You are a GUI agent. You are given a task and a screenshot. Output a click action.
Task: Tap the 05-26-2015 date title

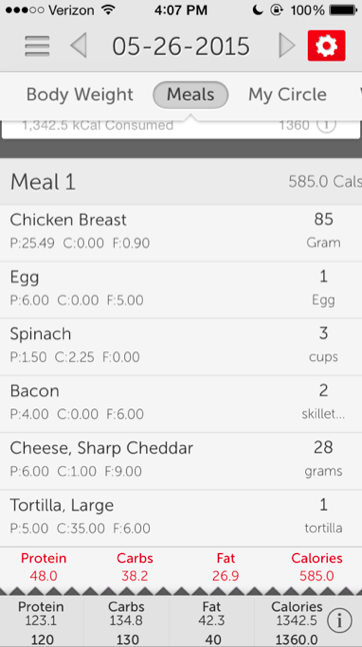(181, 46)
